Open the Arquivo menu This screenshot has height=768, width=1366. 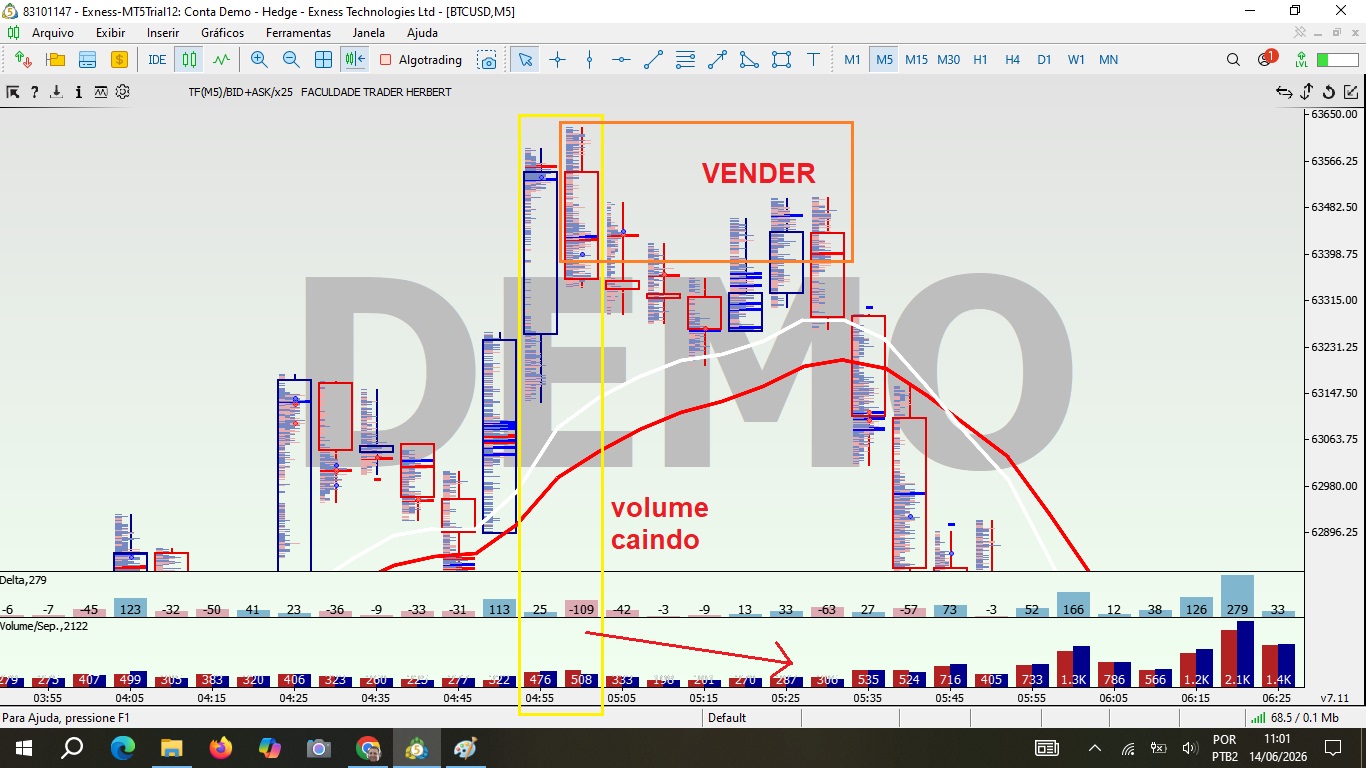[53, 33]
